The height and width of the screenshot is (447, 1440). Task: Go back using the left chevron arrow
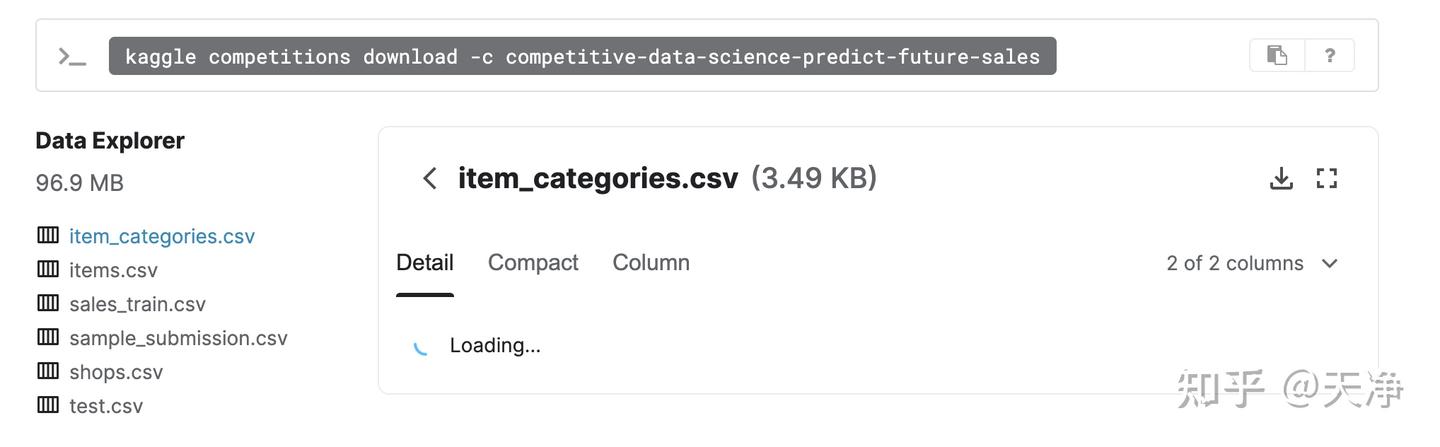(430, 179)
